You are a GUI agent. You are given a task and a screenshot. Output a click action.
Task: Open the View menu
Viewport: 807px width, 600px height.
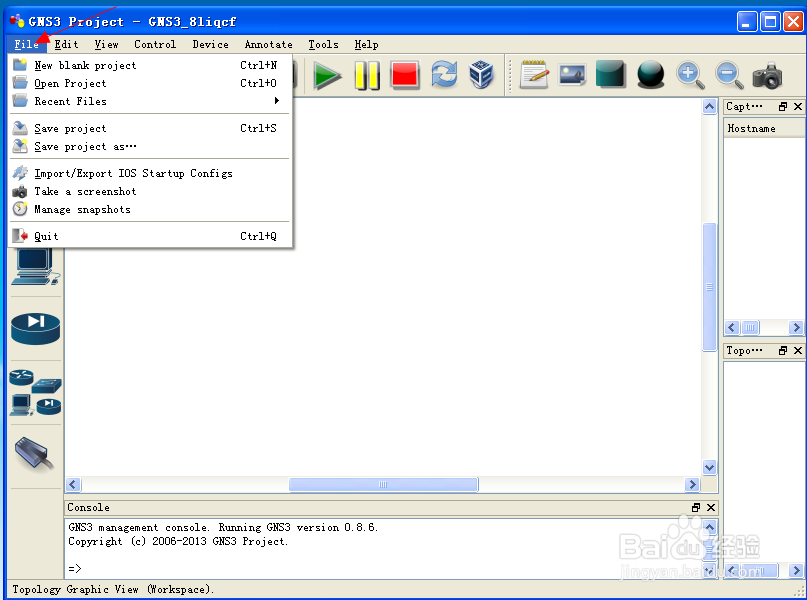pyautogui.click(x=107, y=45)
